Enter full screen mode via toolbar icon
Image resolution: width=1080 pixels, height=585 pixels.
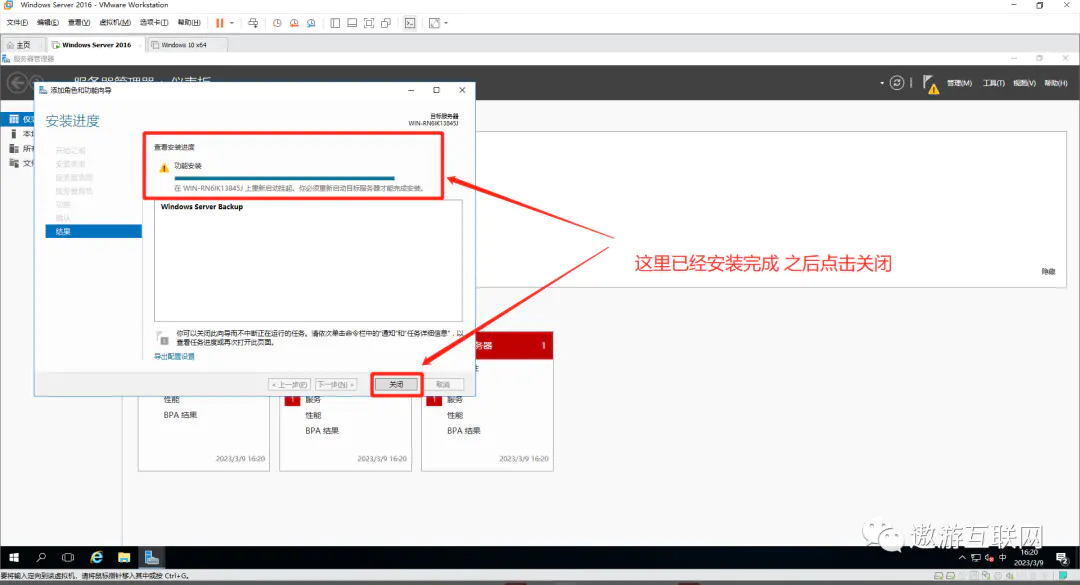(369, 23)
